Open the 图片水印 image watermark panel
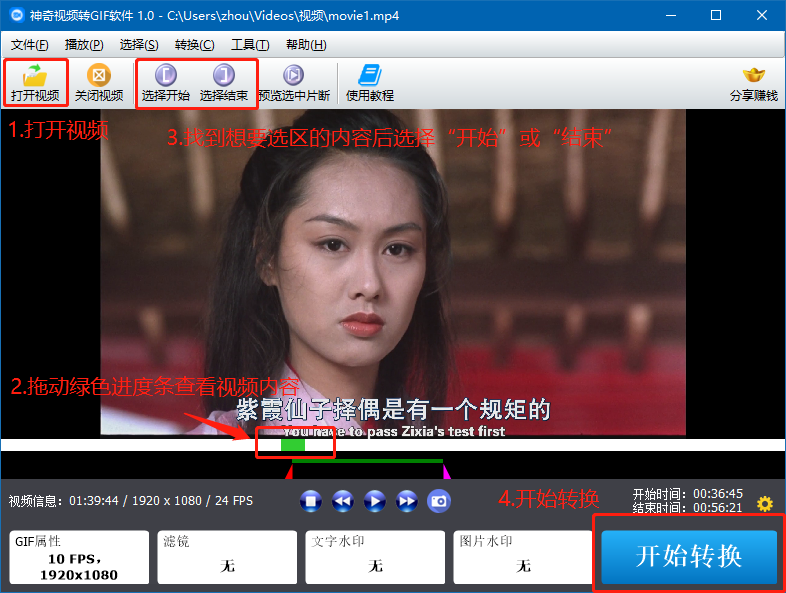 coord(523,557)
